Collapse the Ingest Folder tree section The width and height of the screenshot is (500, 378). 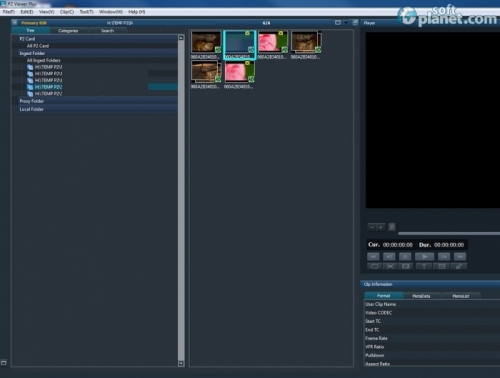15,53
